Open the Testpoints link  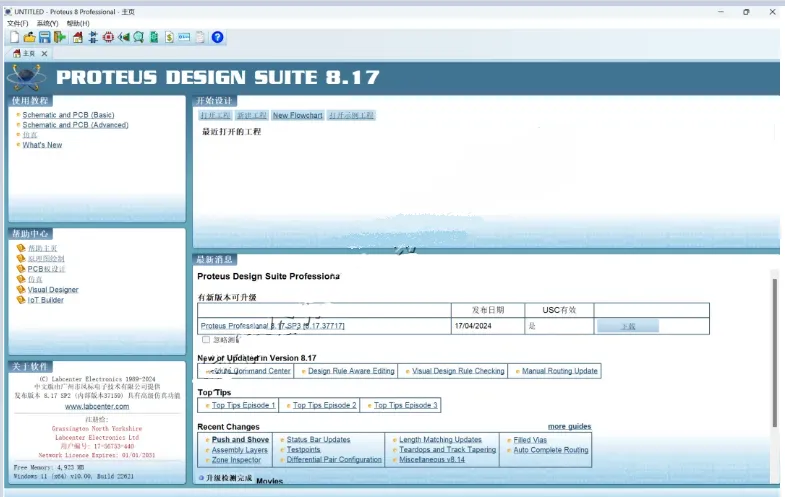coord(303,449)
